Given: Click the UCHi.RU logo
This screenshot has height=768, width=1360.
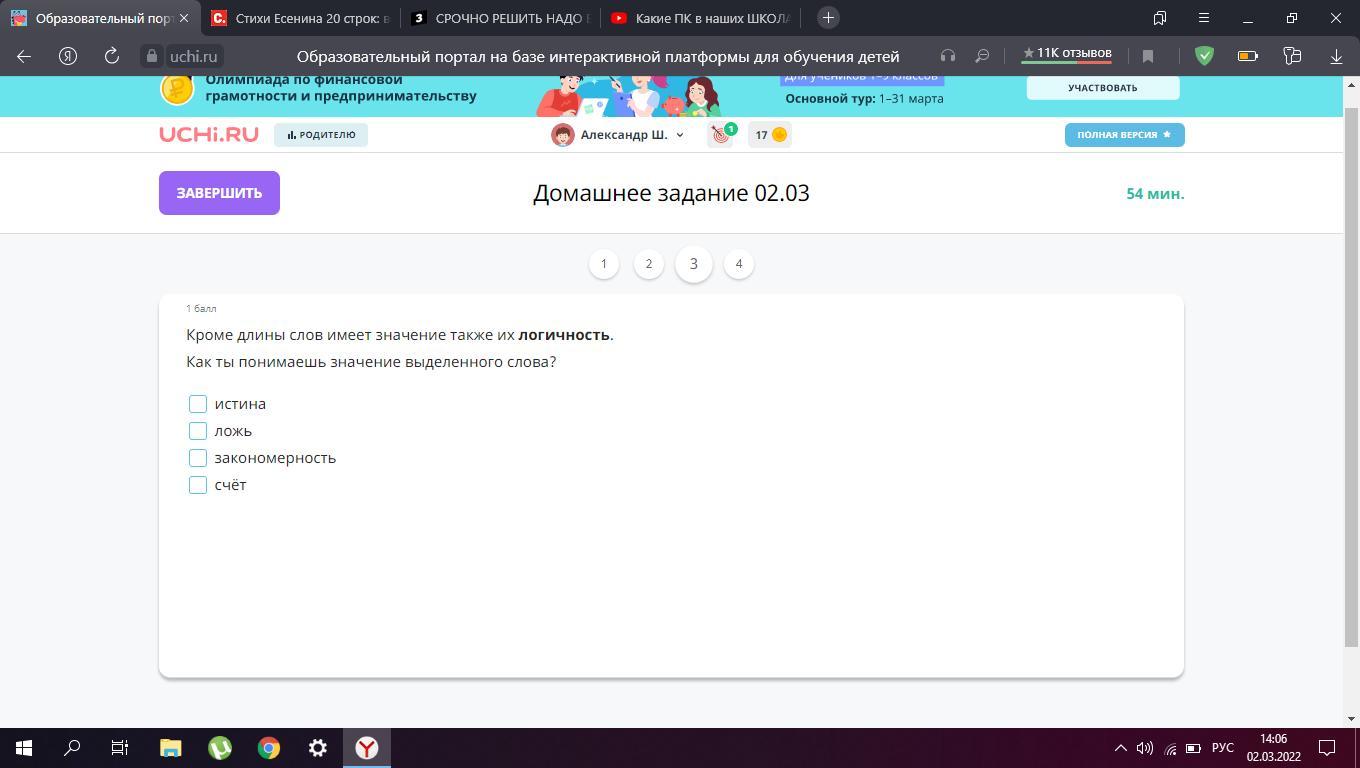Looking at the screenshot, I should click(209, 134).
